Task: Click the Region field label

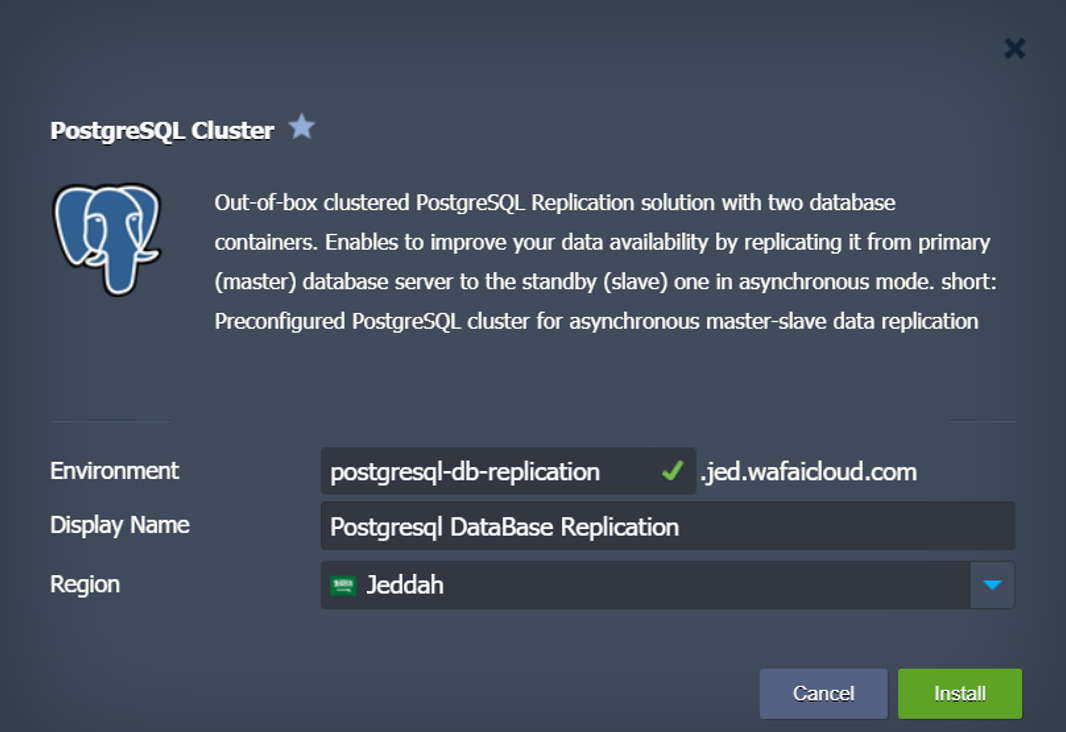Action: [x=85, y=584]
